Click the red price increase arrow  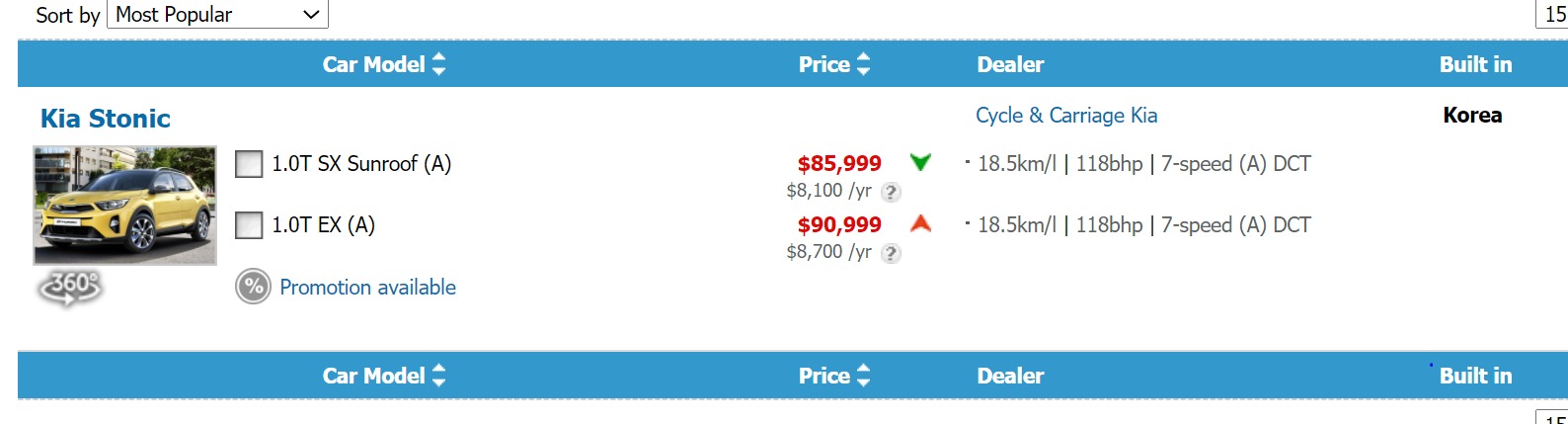tap(920, 223)
